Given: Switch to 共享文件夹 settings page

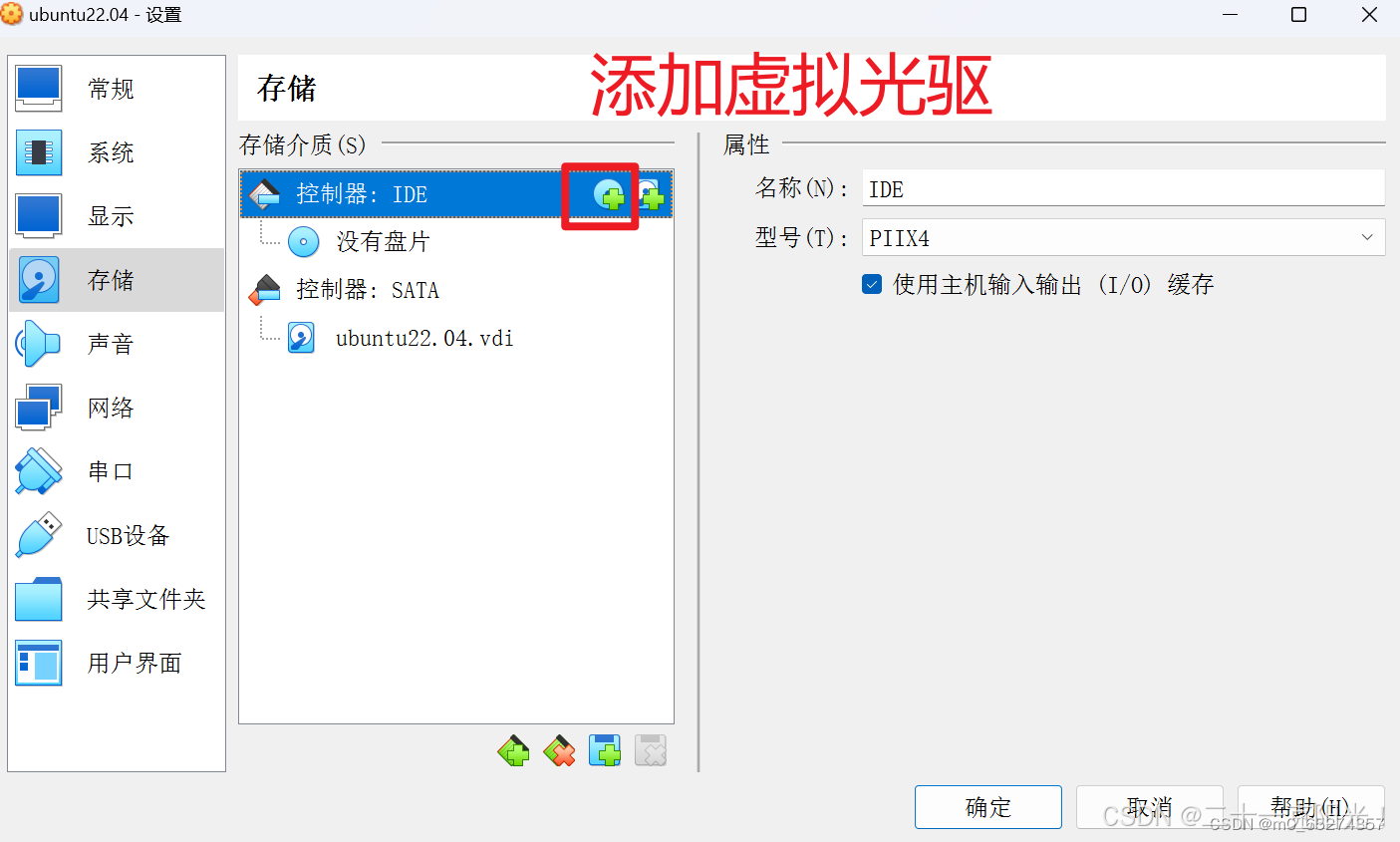Looking at the screenshot, I should point(117,599).
